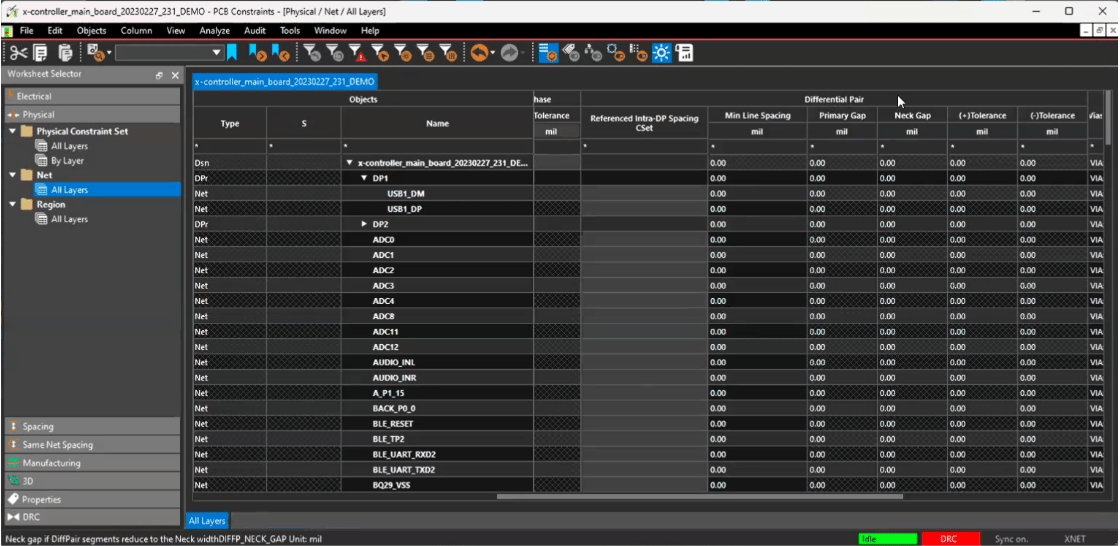Click the report sheet icon
Screen dimensions: 1120x546
click(x=684, y=53)
